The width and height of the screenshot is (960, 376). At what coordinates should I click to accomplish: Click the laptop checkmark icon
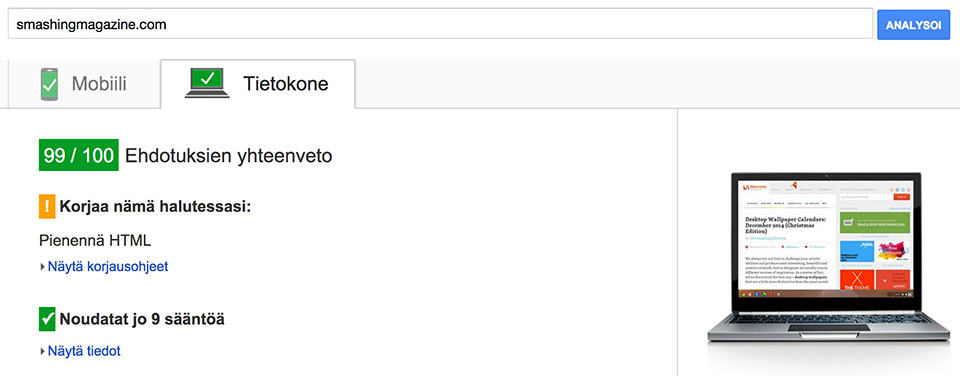pyautogui.click(x=207, y=83)
